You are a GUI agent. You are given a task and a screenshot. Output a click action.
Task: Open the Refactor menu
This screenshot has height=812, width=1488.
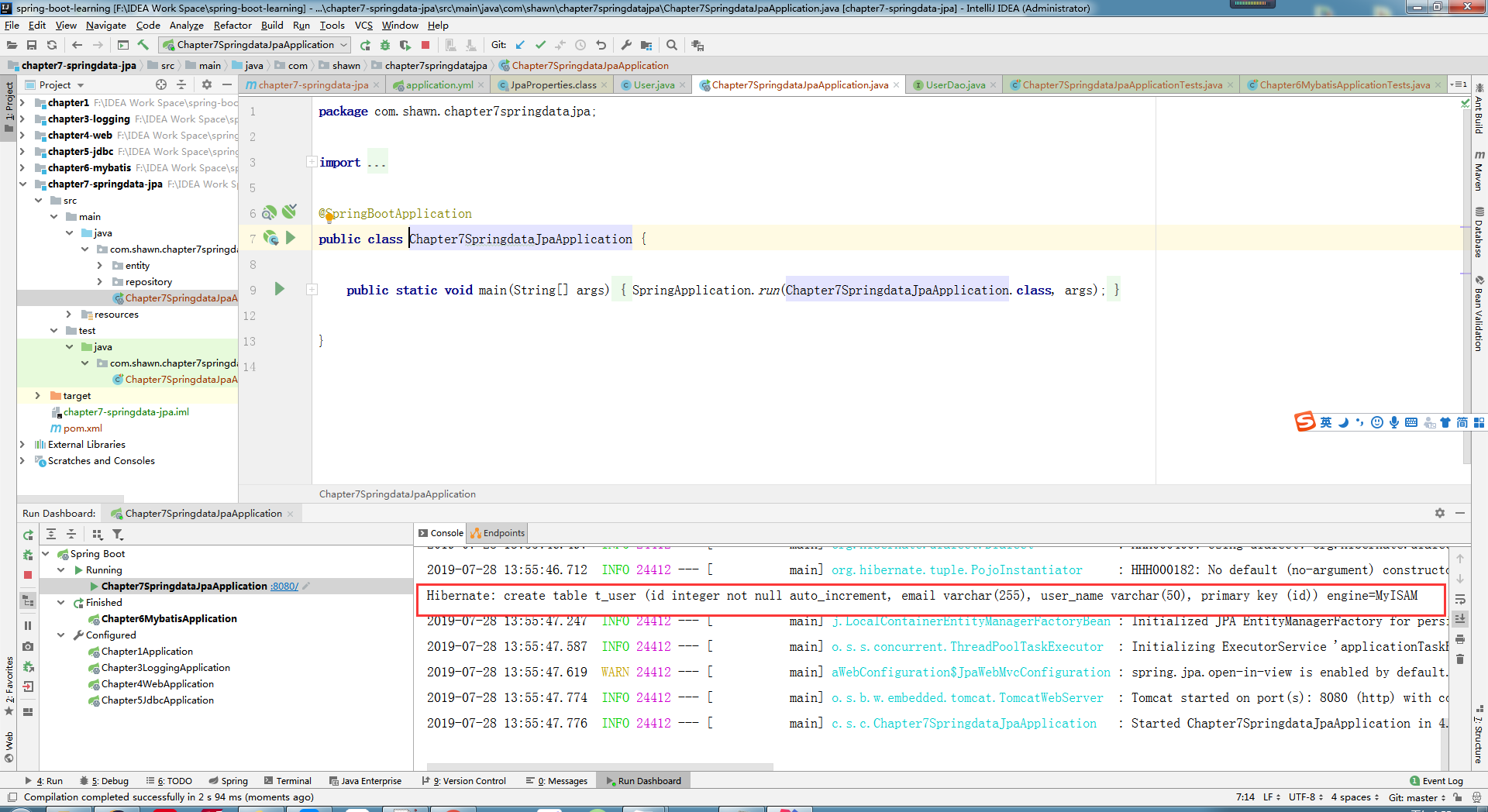(x=232, y=25)
